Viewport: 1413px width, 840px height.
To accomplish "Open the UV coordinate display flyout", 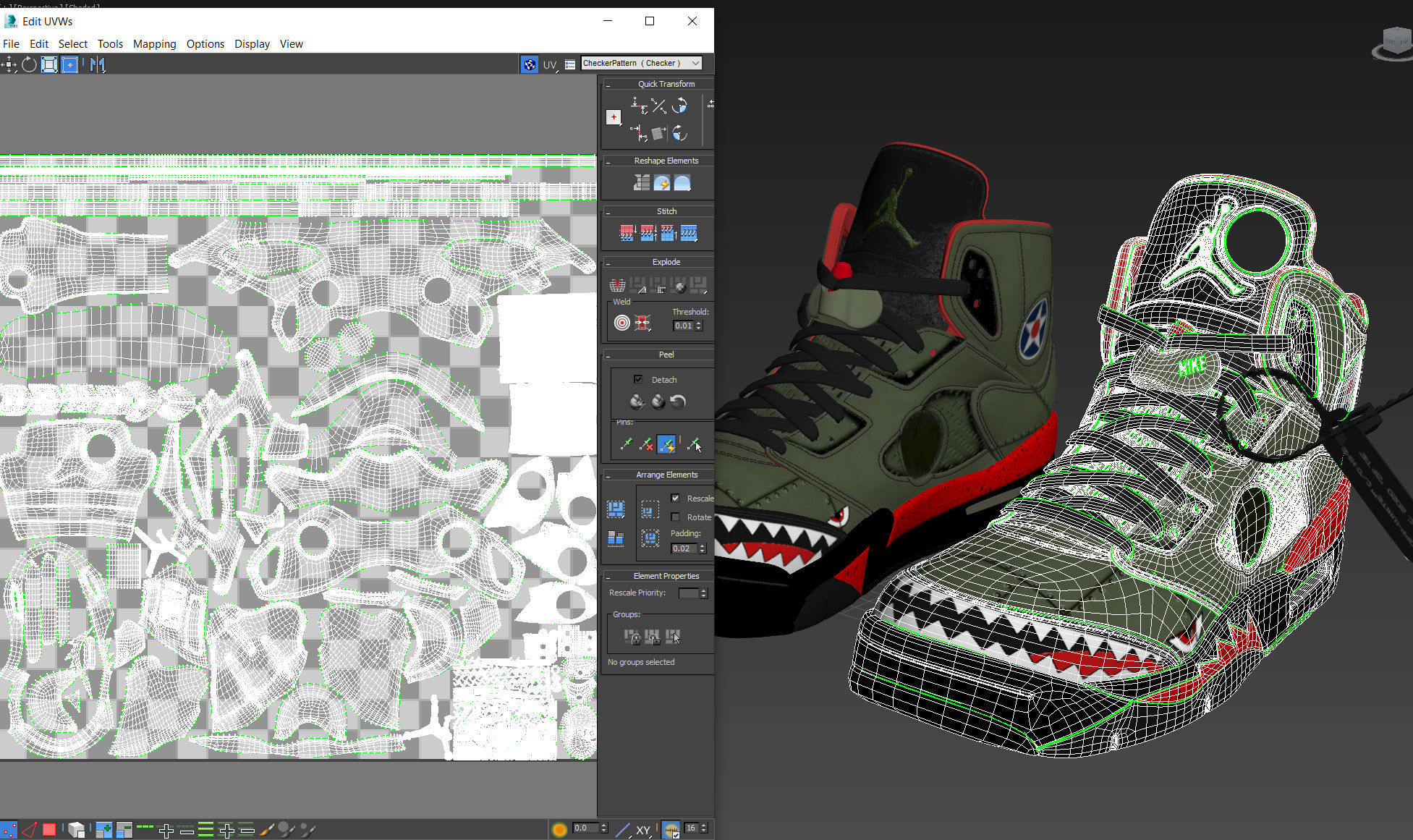I will (550, 64).
